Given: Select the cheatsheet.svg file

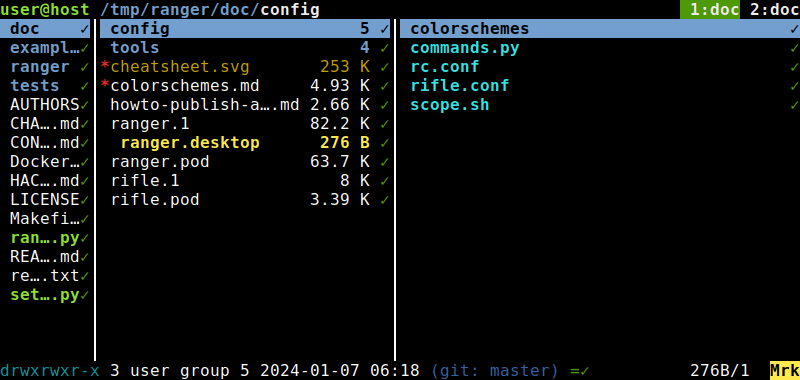Looking at the screenshot, I should click(245, 67).
